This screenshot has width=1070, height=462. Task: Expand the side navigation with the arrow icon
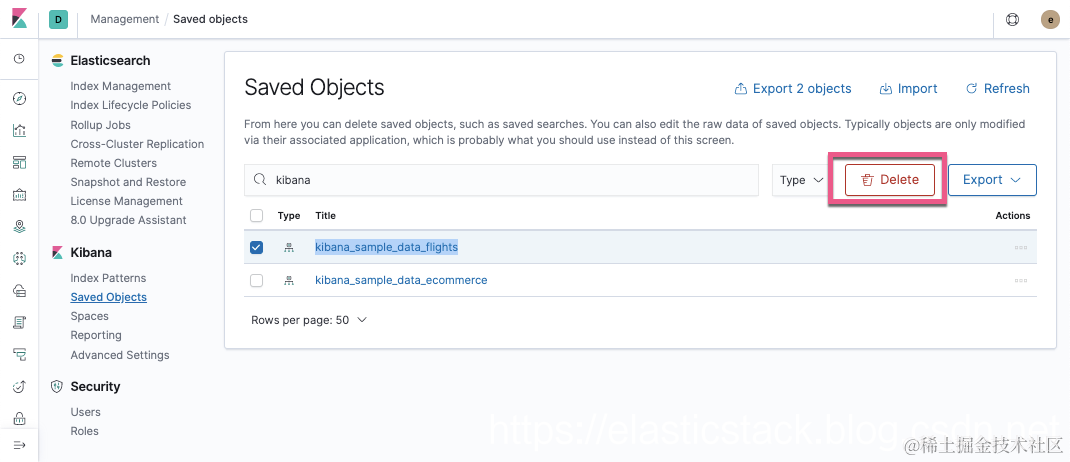[19, 445]
